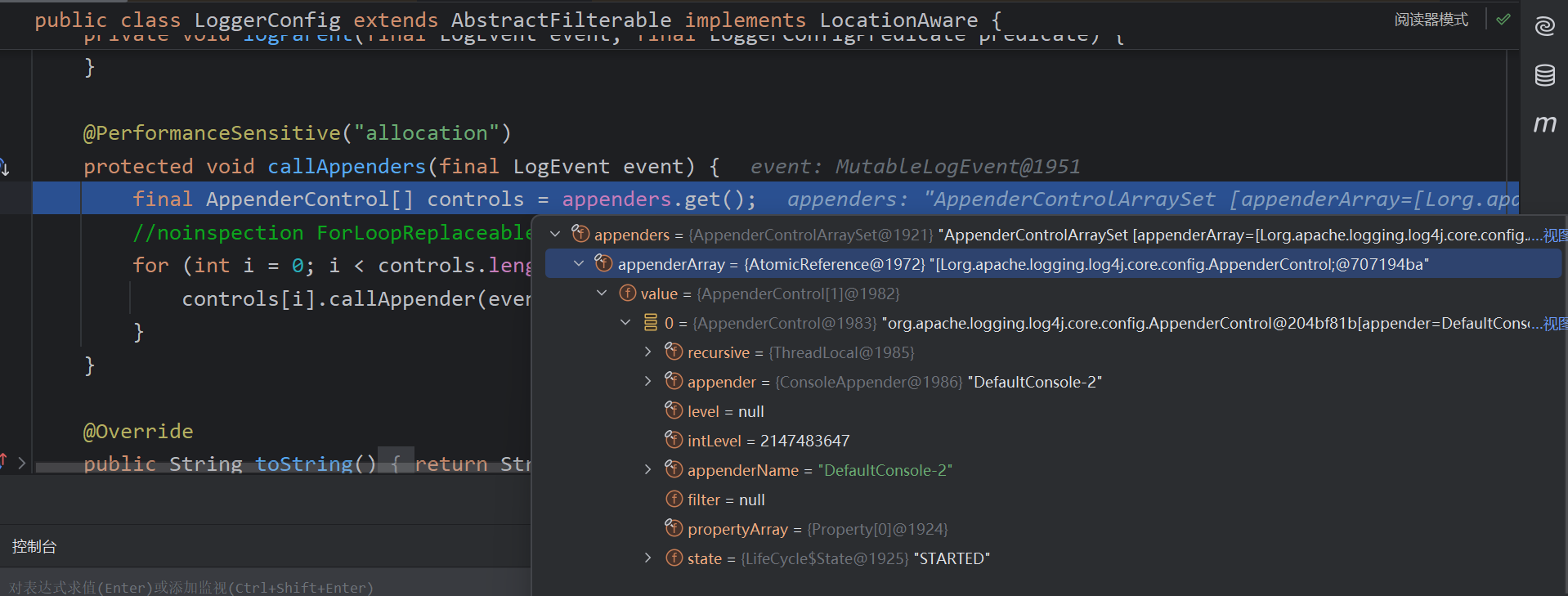Click the field icon beside filter
This screenshot has height=596, width=1568.
click(x=674, y=499)
